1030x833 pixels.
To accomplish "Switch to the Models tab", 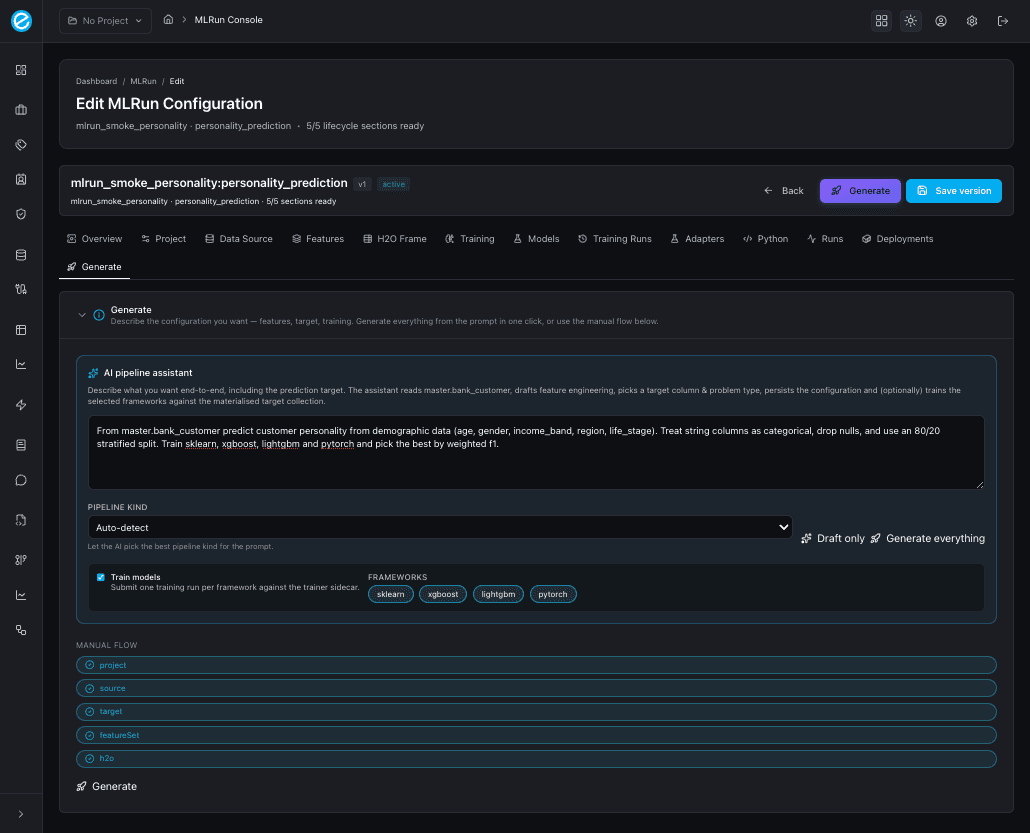I will point(536,239).
